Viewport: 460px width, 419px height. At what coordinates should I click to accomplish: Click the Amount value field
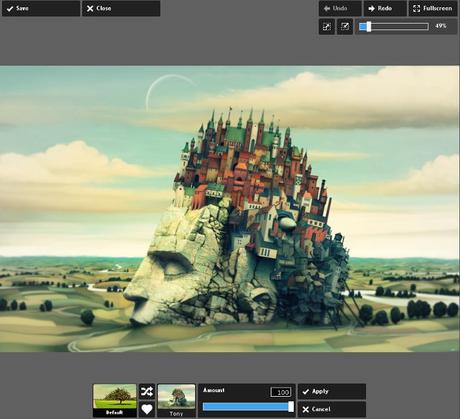[281, 392]
